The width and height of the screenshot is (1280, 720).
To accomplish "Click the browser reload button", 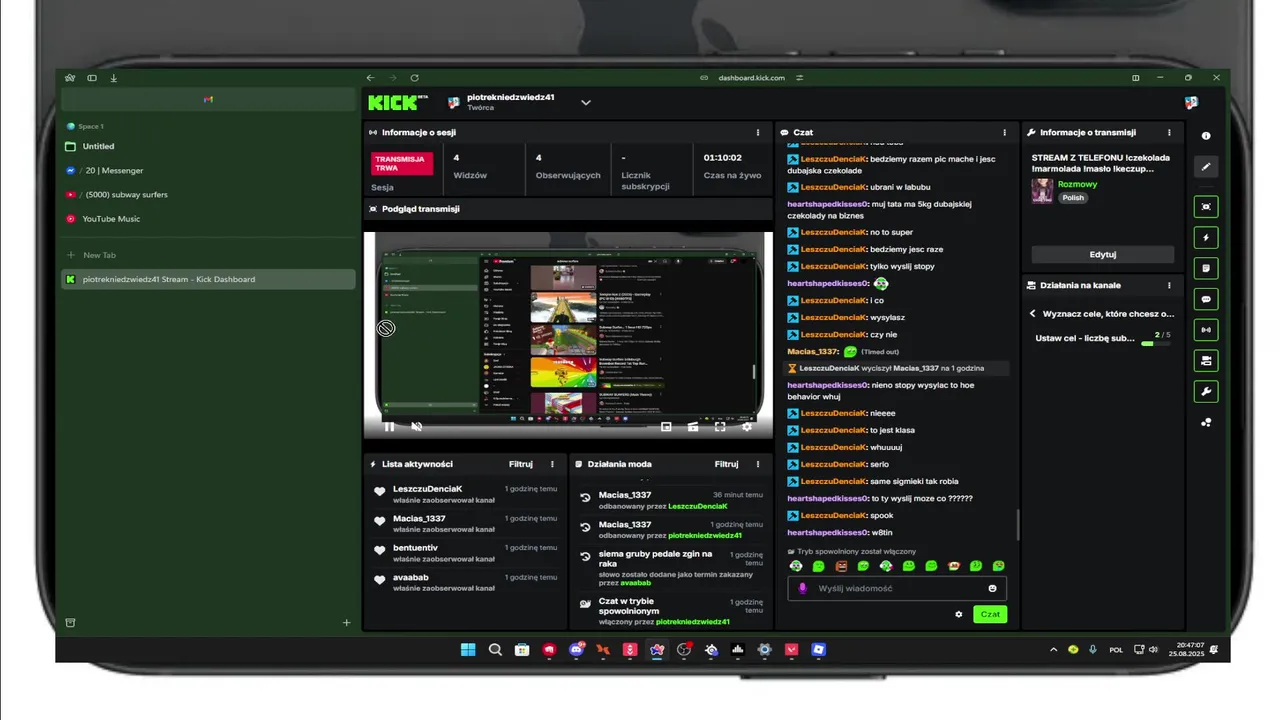I will 414,78.
